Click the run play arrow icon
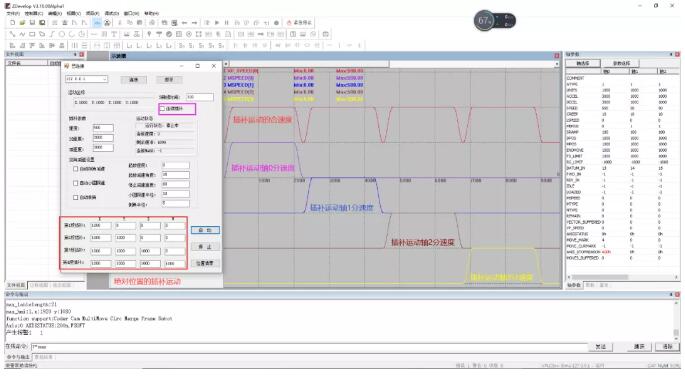685x379 pixels. [217, 23]
